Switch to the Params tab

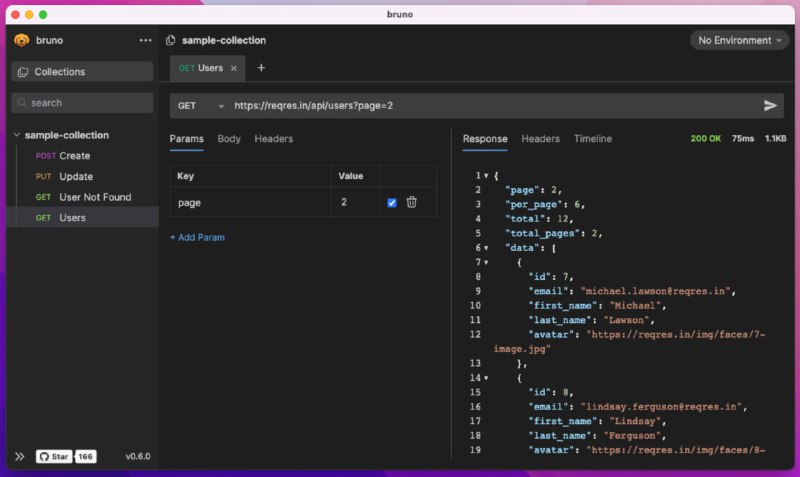pos(186,139)
